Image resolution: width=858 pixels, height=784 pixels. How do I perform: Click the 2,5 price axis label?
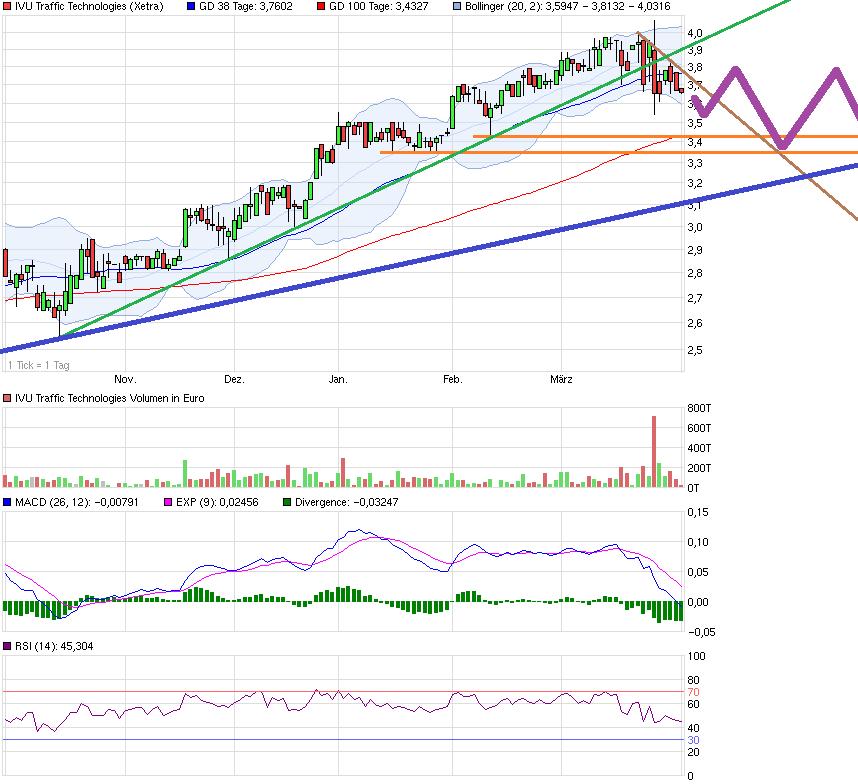click(695, 350)
